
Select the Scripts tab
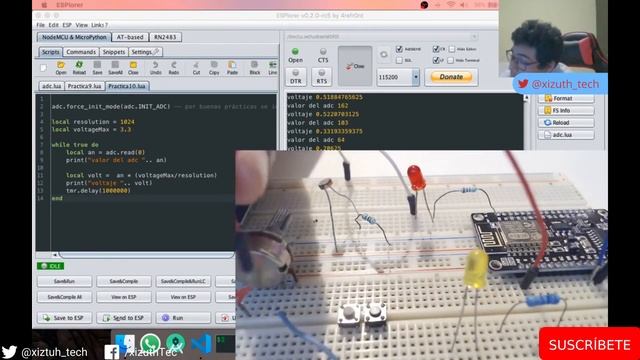pyautogui.click(x=51, y=52)
